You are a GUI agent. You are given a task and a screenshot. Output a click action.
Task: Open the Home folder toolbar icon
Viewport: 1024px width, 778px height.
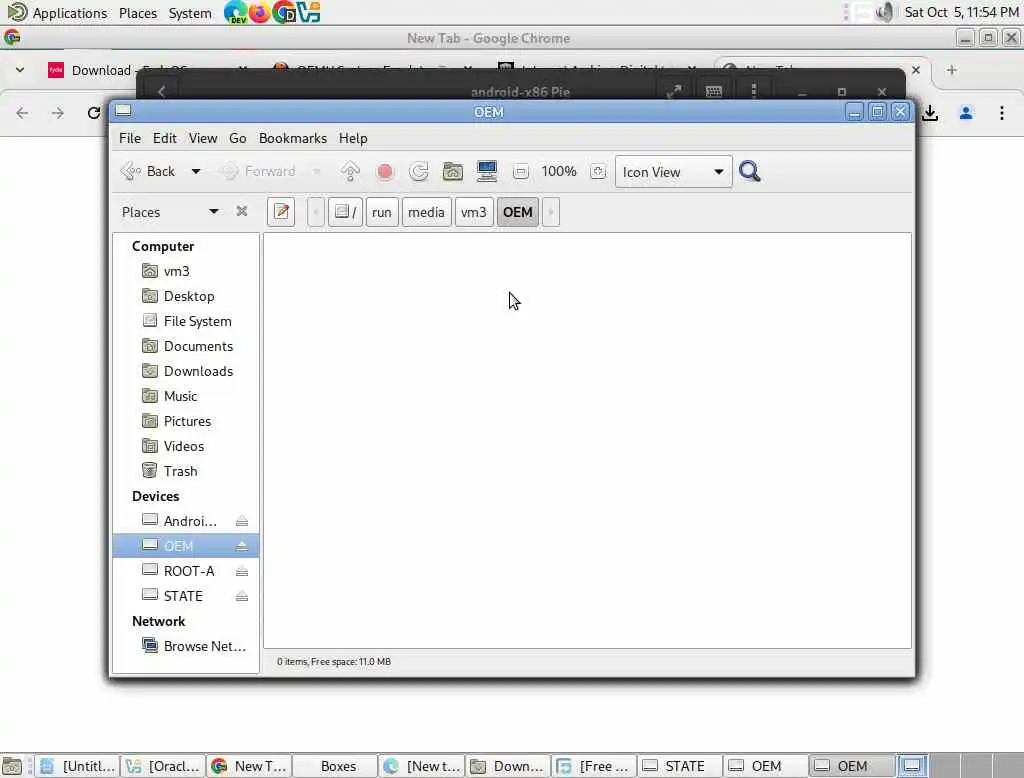pos(453,171)
